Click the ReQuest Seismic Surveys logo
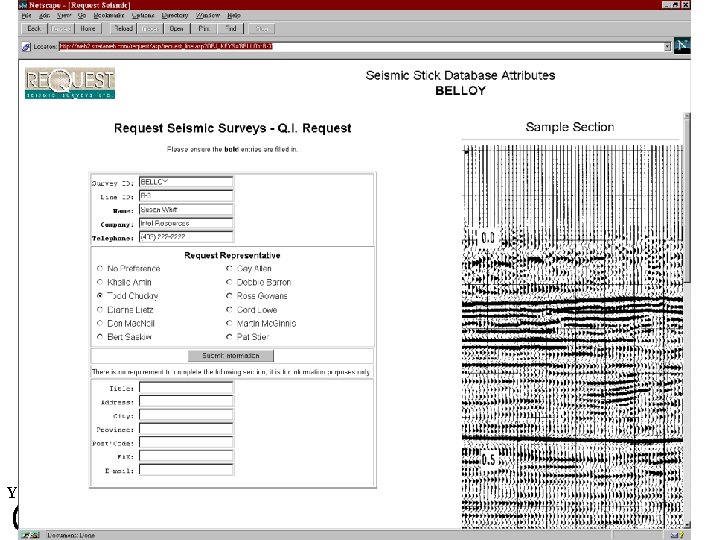 [70, 83]
